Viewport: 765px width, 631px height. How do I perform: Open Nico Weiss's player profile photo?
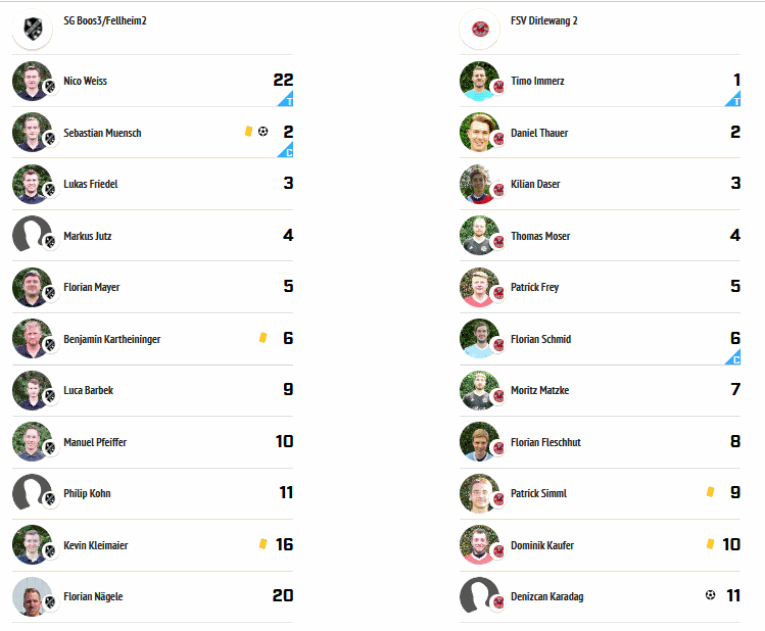tap(32, 81)
